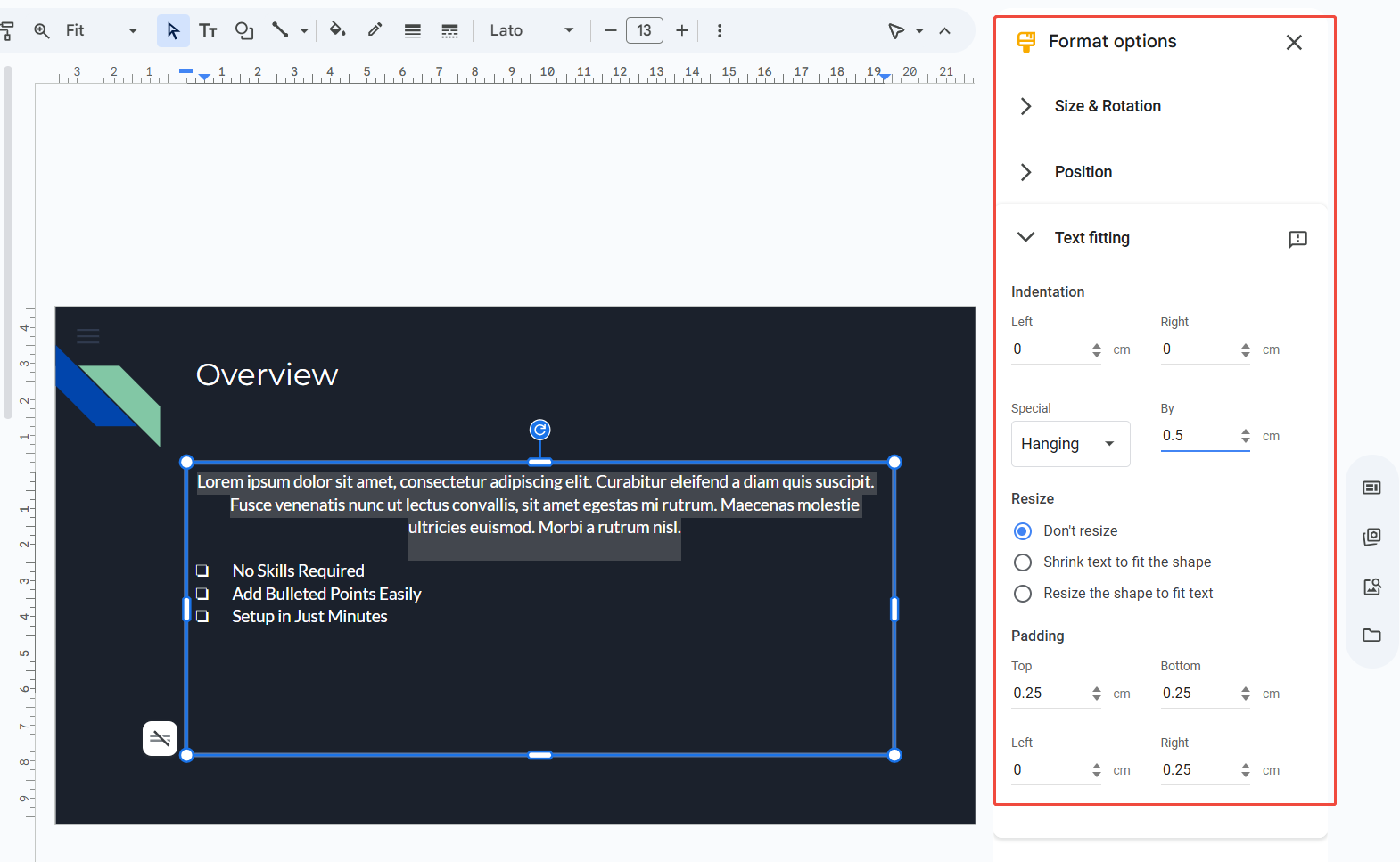Screen dimensions: 1400x862
Task: Select the "Don't resize" radio option
Action: pyautogui.click(x=1023, y=531)
